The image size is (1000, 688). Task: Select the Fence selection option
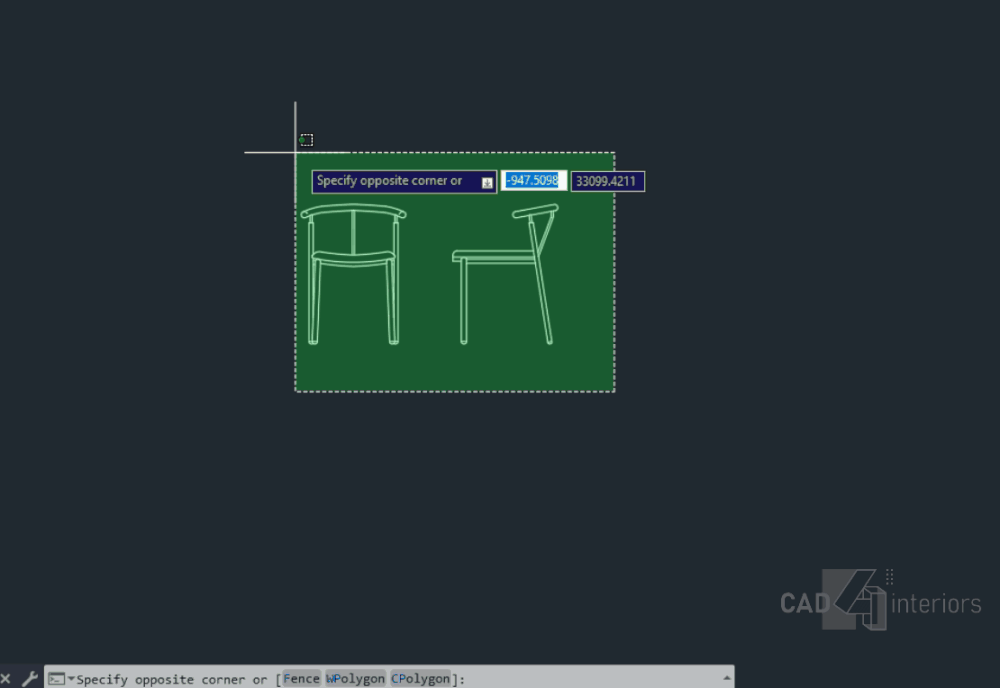pos(300,678)
